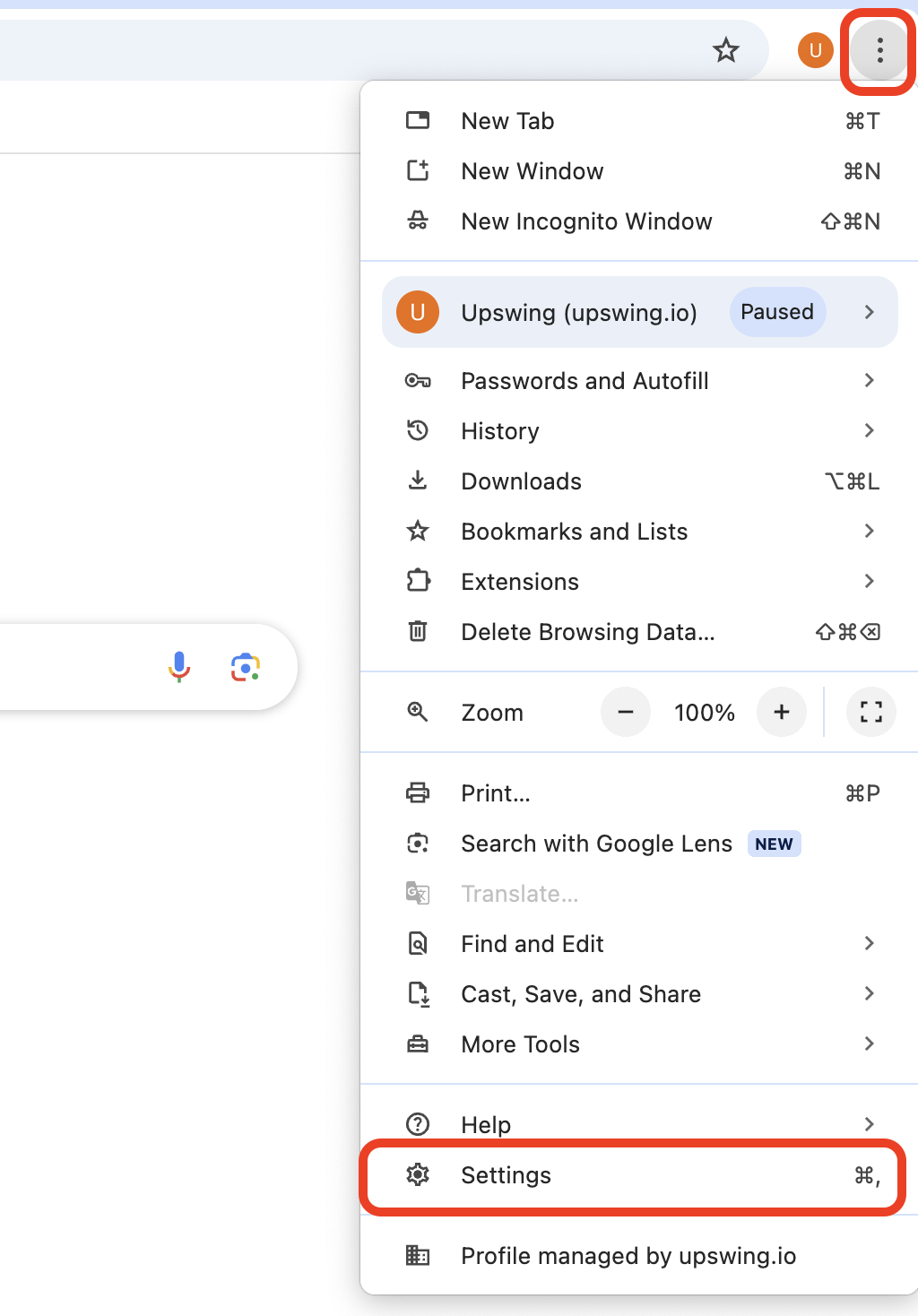Decrease zoom with the minus button

626,712
